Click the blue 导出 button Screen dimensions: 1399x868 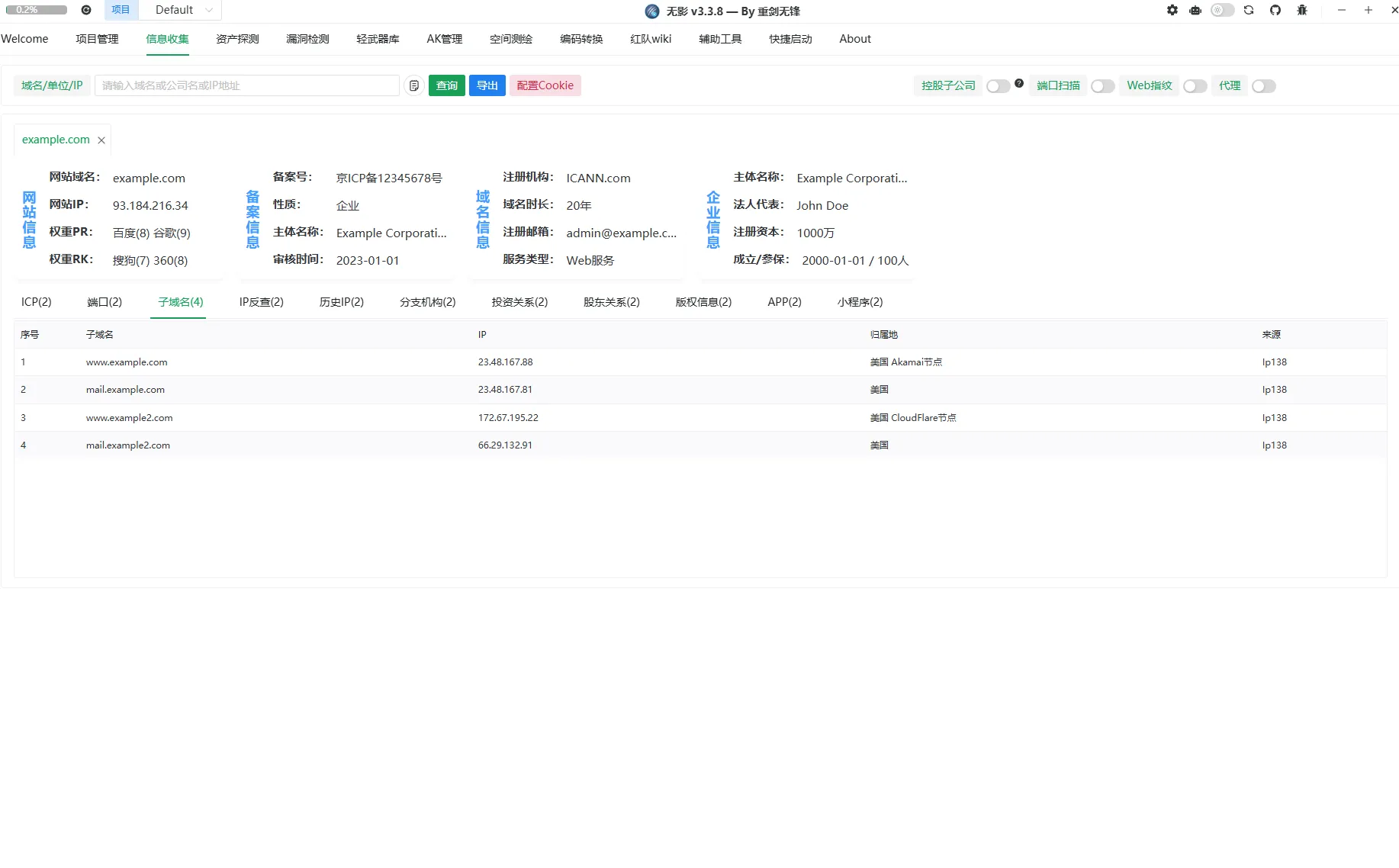click(487, 85)
